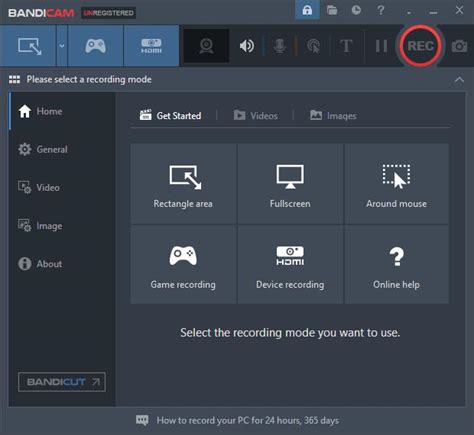Choose the Fullscreen recording tile
The image size is (474, 435).
[x=290, y=184]
